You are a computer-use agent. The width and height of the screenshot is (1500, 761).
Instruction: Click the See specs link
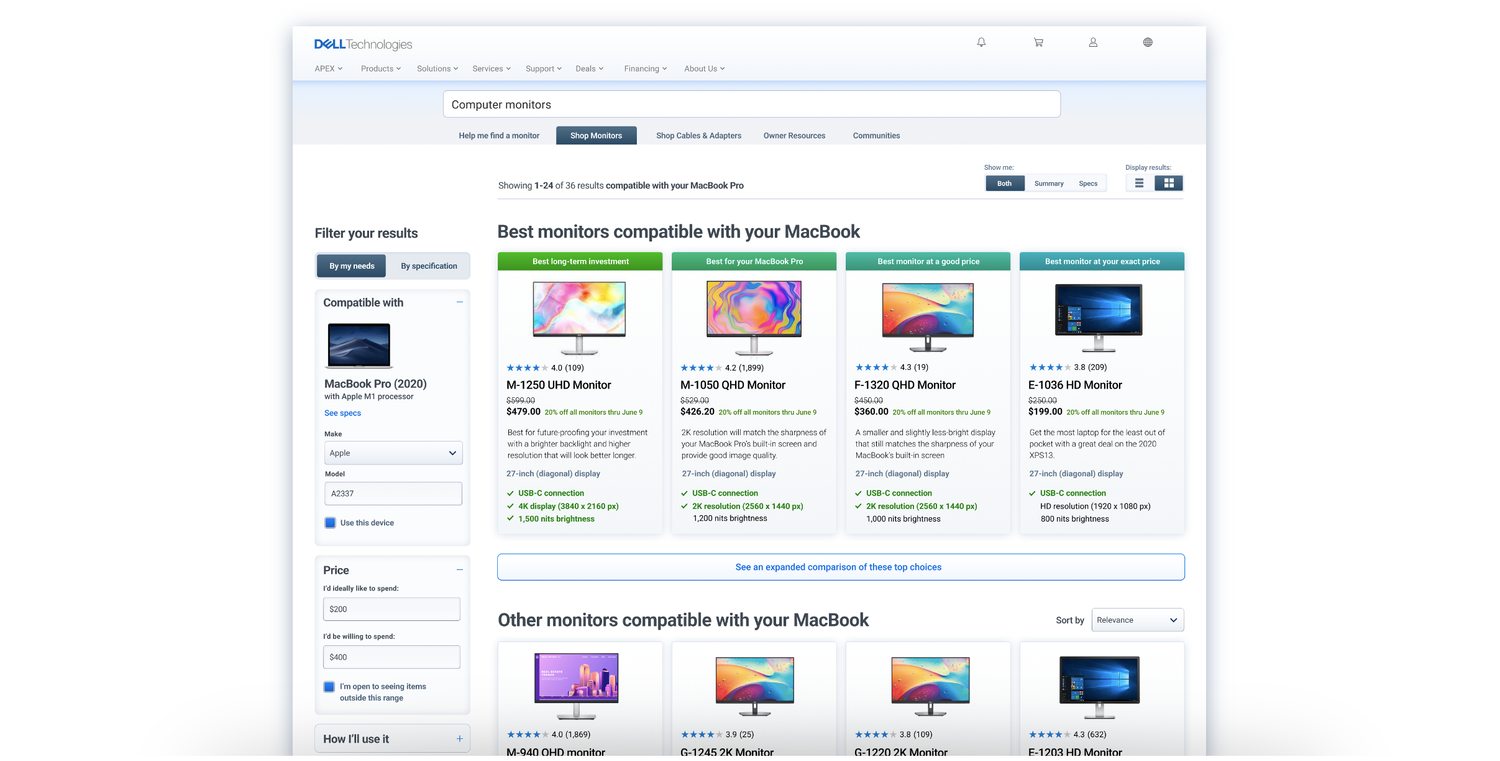coord(343,413)
